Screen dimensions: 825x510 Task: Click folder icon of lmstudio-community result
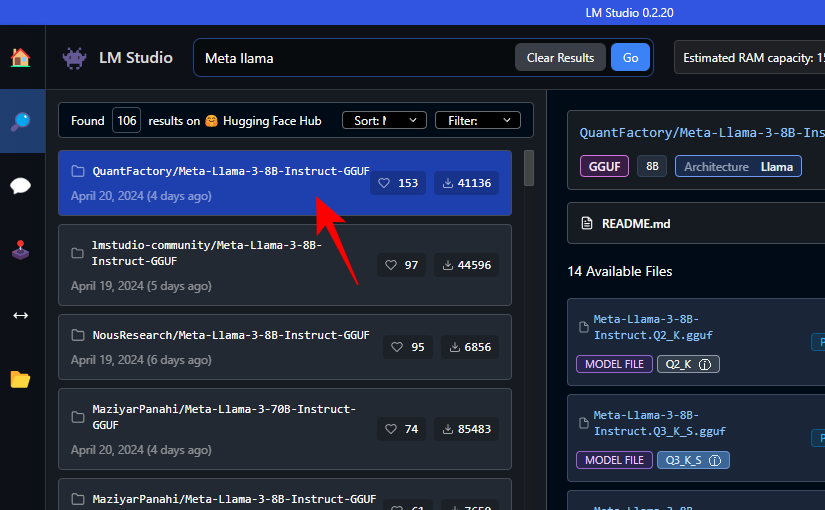click(78, 253)
